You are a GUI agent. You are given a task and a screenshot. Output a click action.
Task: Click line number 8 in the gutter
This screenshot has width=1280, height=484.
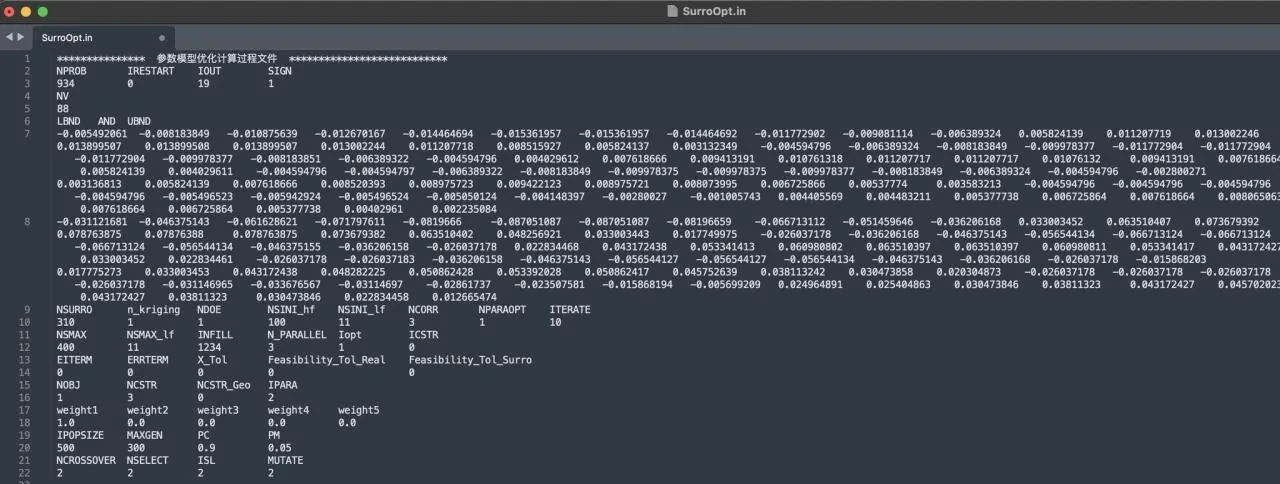[27, 221]
